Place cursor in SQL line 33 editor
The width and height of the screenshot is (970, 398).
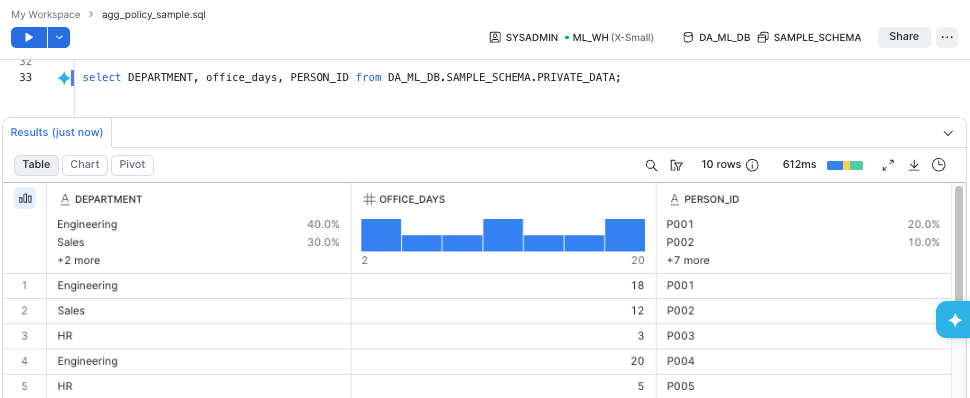click(351, 78)
